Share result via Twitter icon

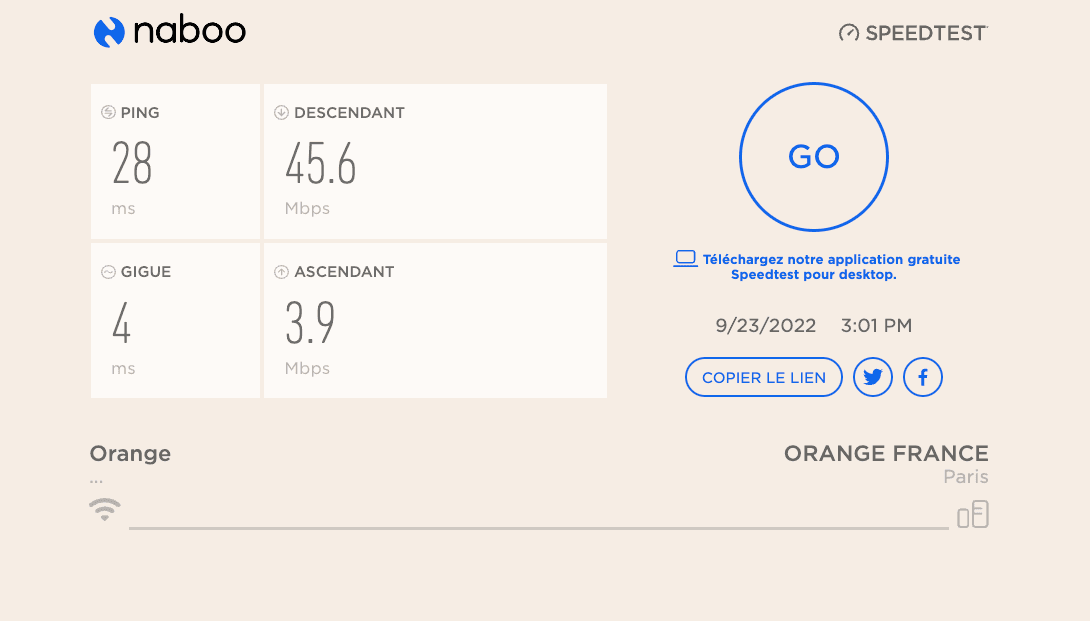(x=872, y=377)
